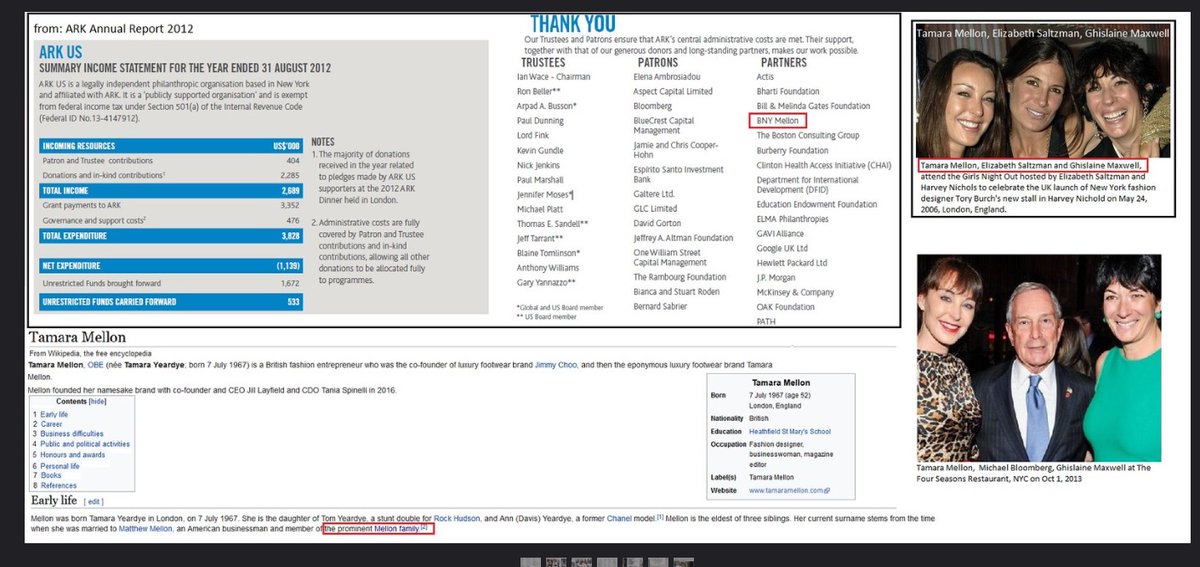Open Heathfield St Mary's School link

tap(789, 431)
